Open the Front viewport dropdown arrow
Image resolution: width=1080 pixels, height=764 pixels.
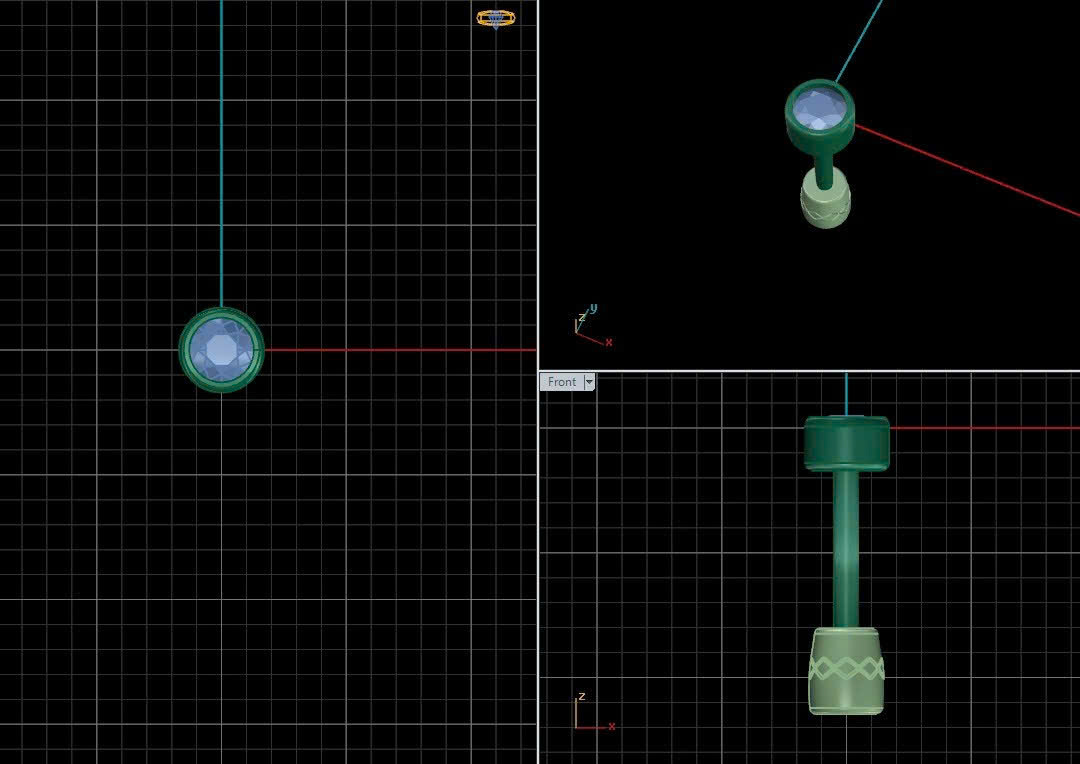589,382
